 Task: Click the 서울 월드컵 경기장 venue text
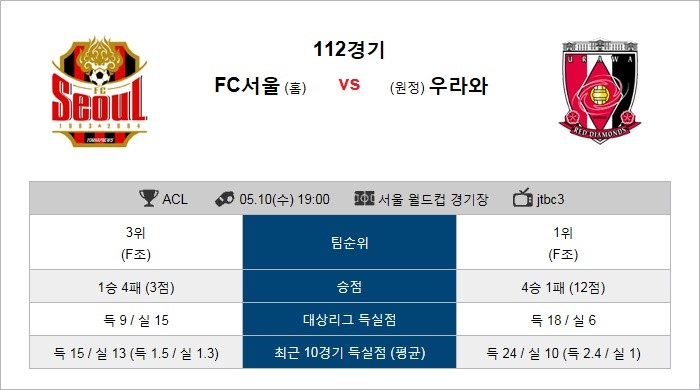pos(433,199)
